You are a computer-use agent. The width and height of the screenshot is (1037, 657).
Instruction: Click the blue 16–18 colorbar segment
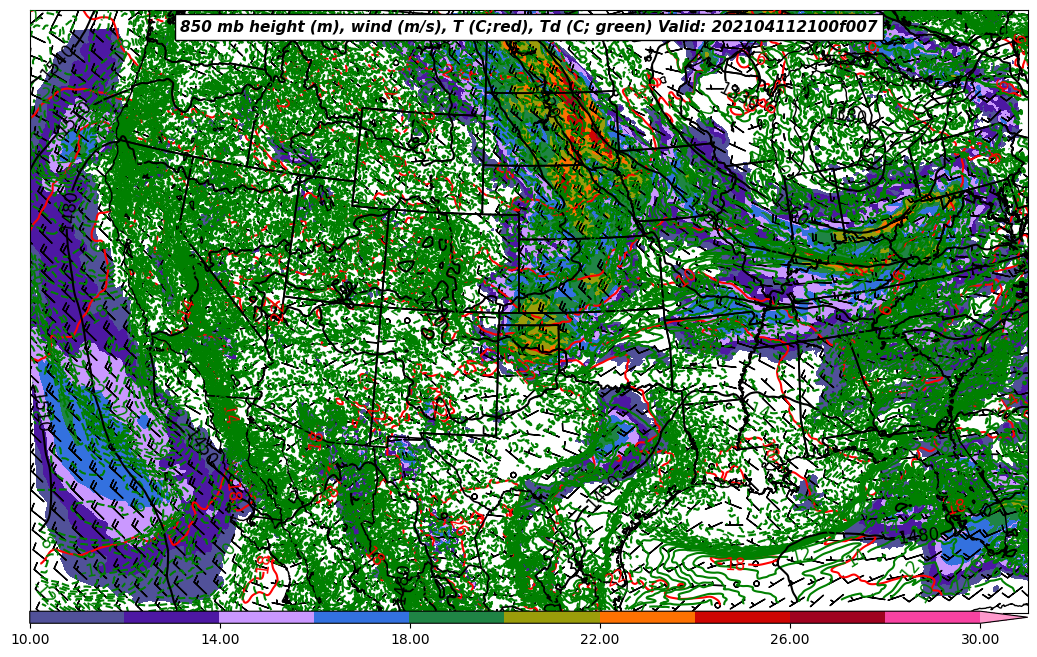pyautogui.click(x=362, y=617)
